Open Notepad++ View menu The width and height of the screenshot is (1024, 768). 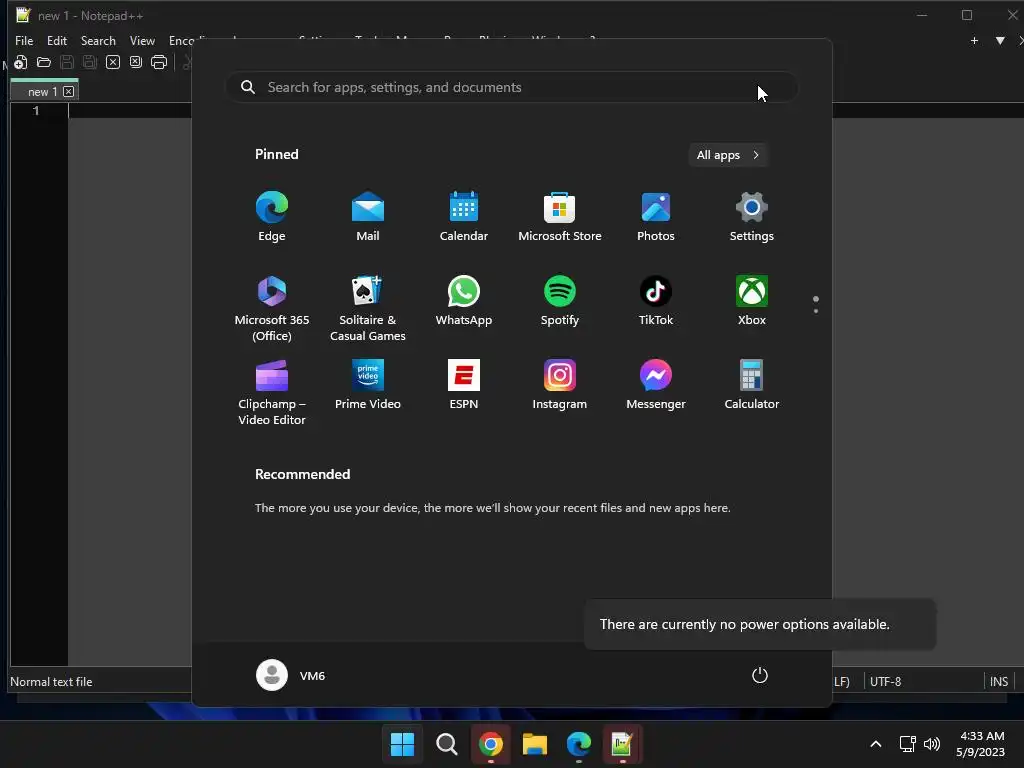click(x=142, y=40)
